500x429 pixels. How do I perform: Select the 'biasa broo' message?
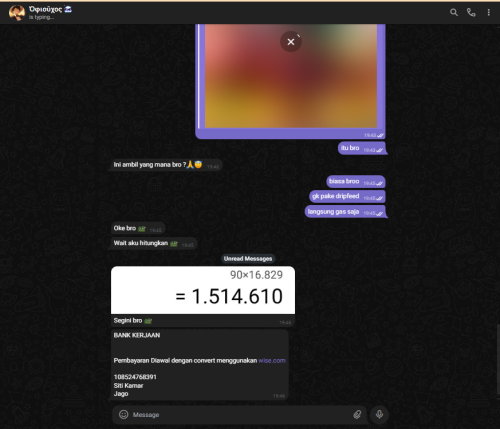356,181
